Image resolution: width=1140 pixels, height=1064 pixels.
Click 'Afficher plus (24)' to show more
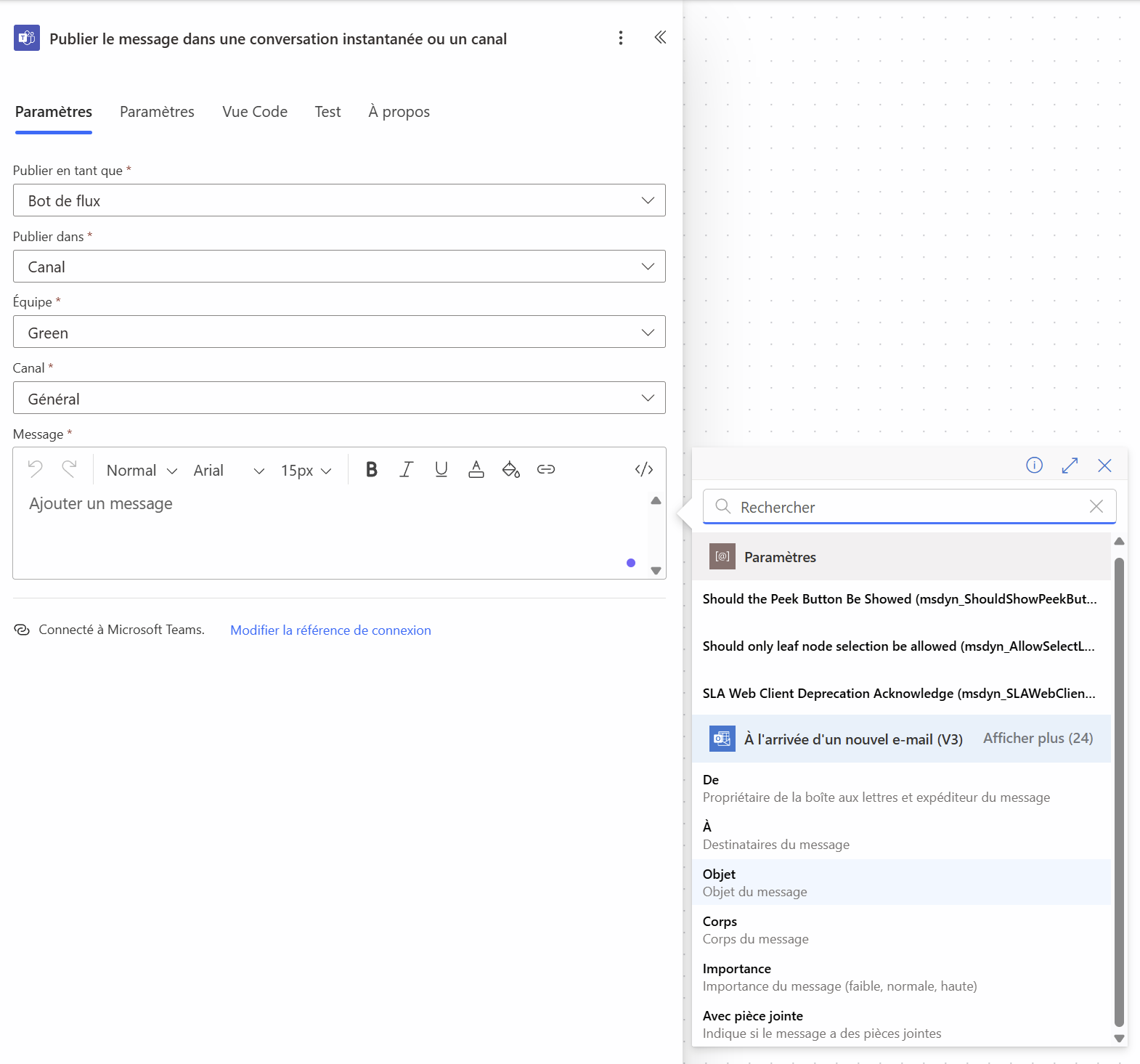tap(1038, 739)
